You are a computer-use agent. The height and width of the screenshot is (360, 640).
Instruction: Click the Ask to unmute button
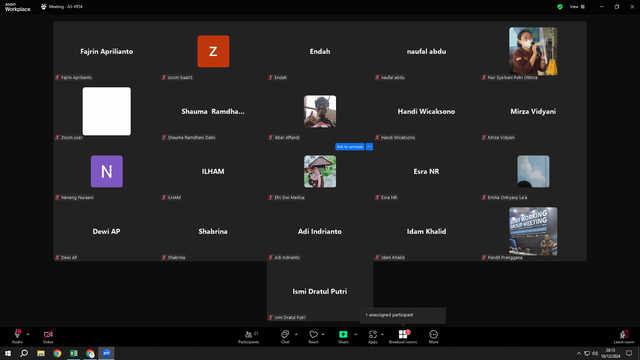tap(350, 147)
